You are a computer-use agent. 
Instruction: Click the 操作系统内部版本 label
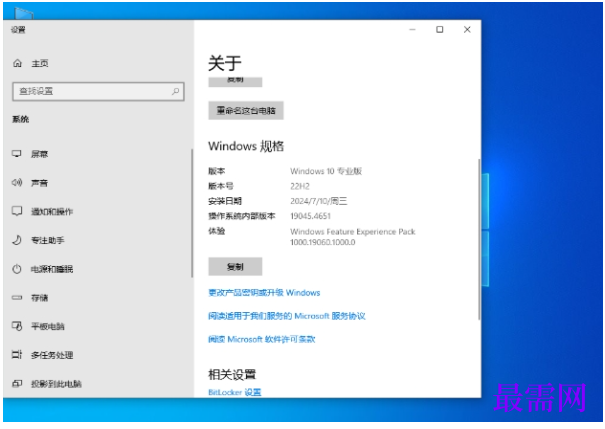(x=242, y=216)
